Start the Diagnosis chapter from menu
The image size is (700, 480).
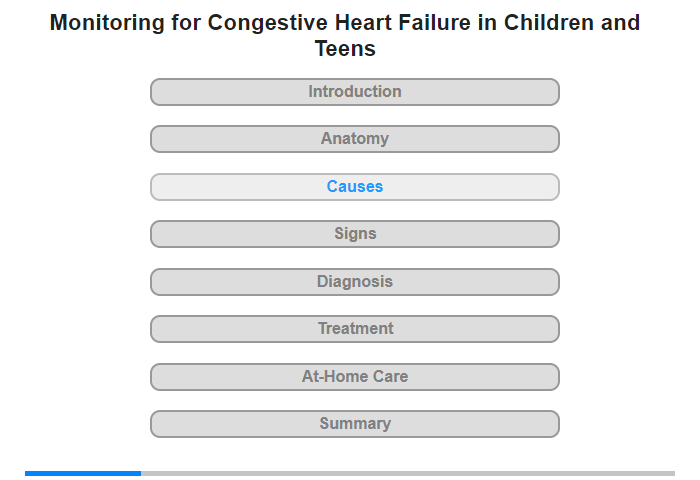(354, 282)
